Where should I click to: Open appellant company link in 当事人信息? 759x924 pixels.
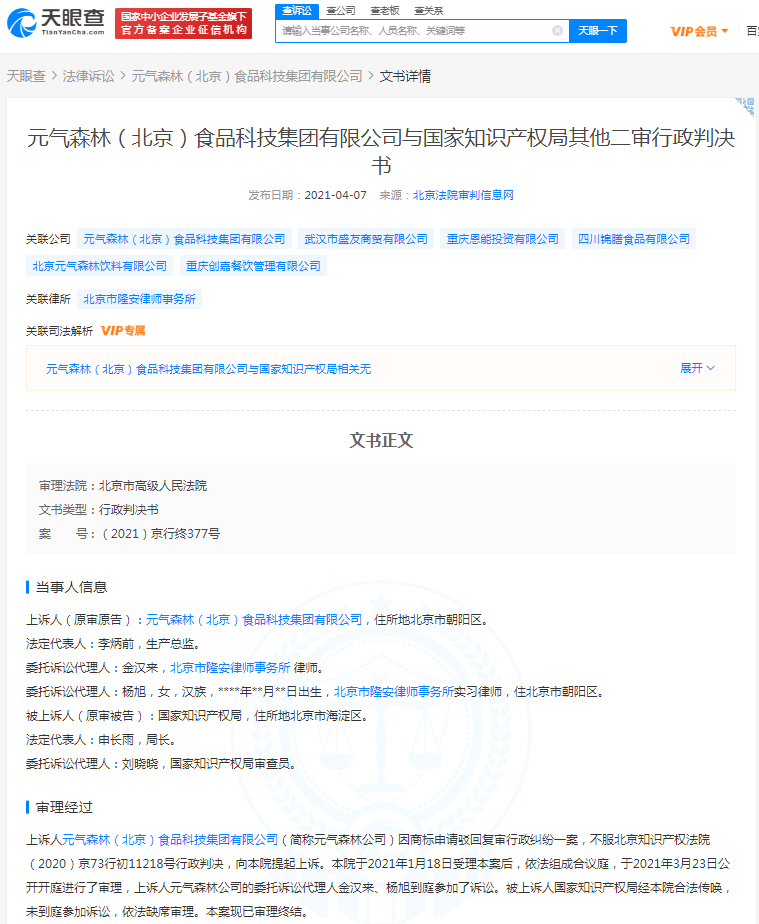point(254,619)
